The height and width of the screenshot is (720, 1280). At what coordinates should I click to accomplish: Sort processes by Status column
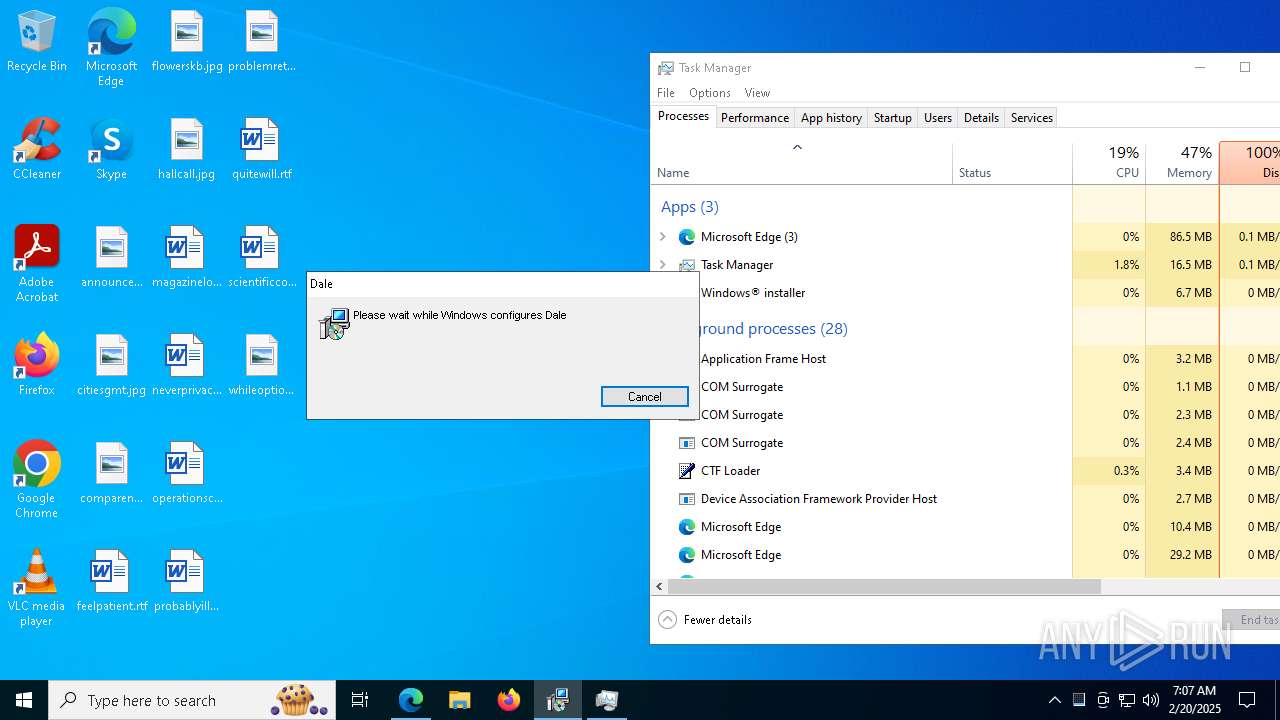point(1012,164)
